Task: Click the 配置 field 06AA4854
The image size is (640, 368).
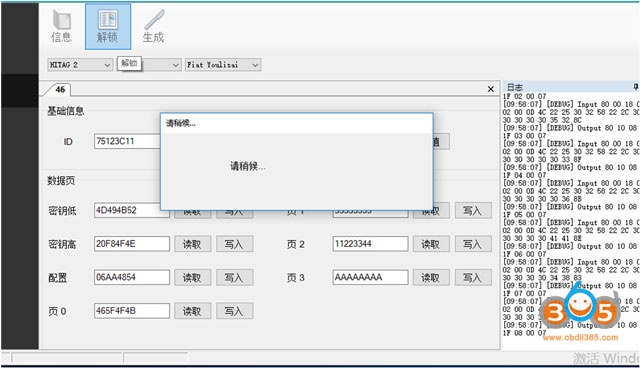Action: tap(132, 277)
